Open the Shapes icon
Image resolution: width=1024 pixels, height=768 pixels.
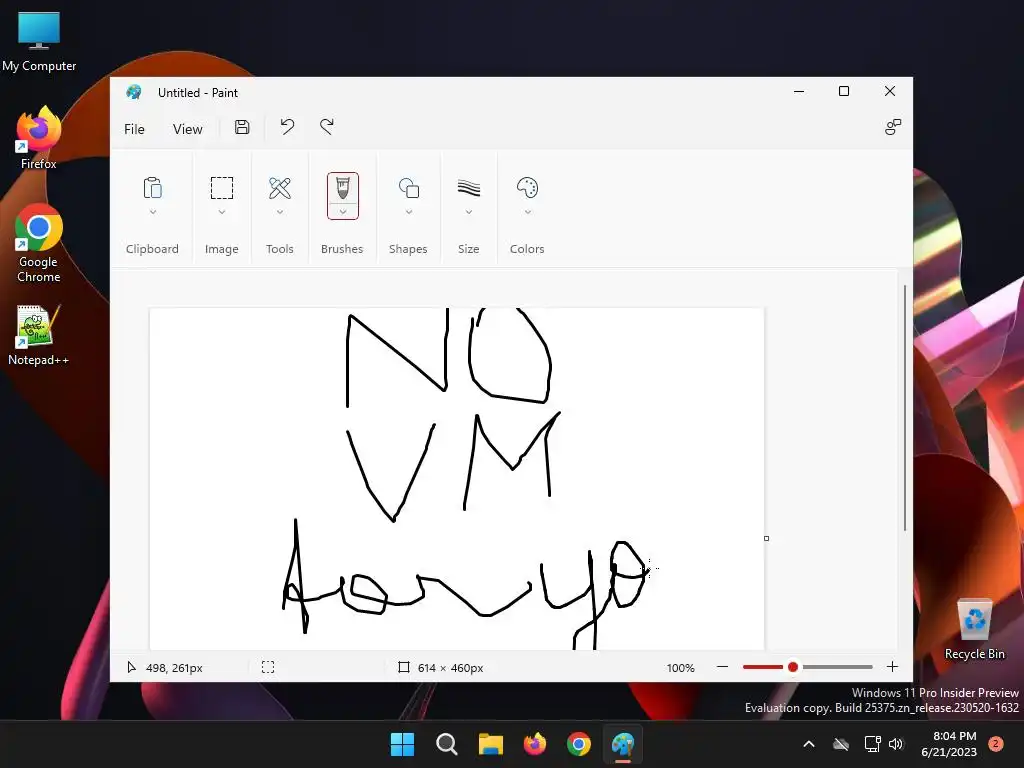tap(409, 188)
